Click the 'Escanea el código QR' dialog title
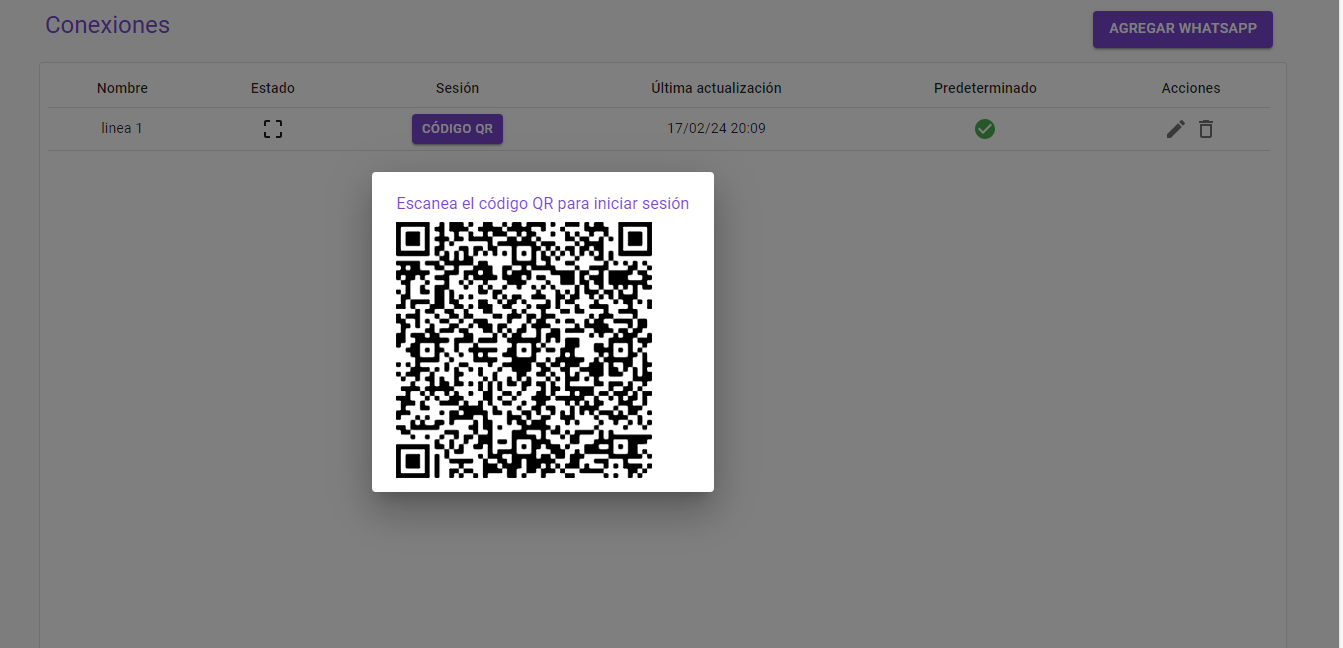Viewport: 1343px width, 648px height. coord(543,203)
